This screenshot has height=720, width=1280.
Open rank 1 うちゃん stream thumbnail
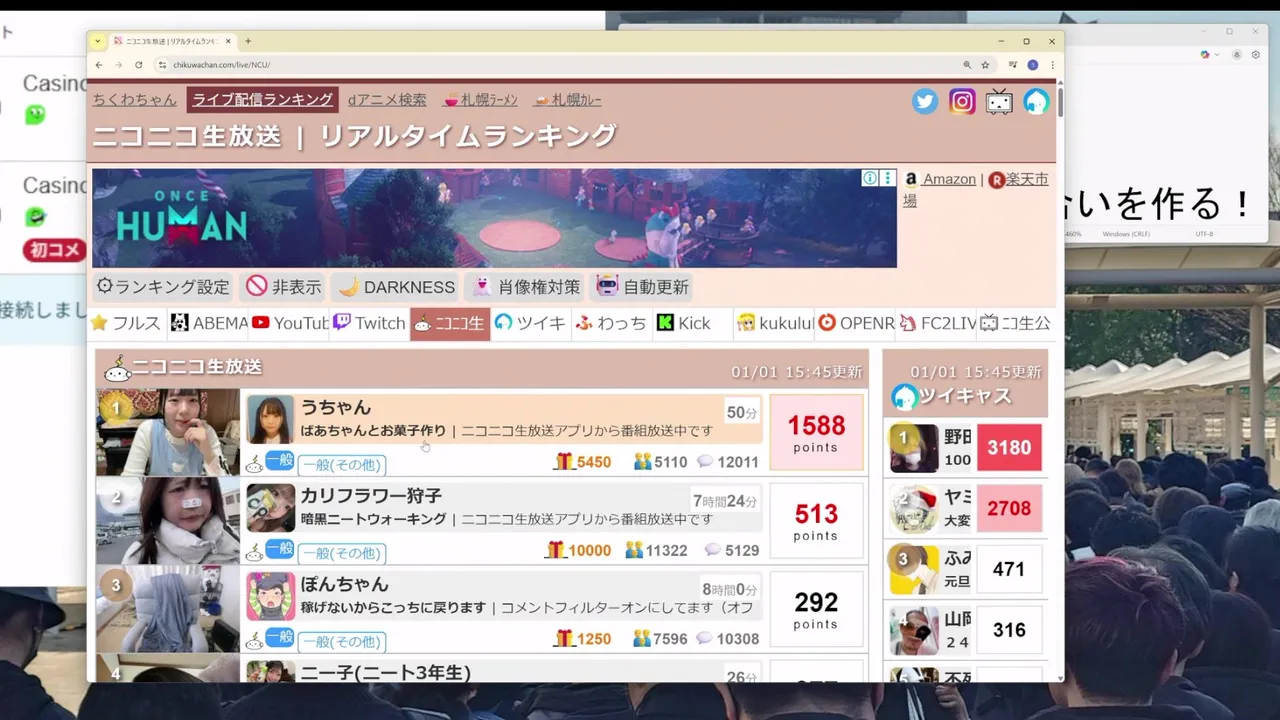(x=168, y=432)
